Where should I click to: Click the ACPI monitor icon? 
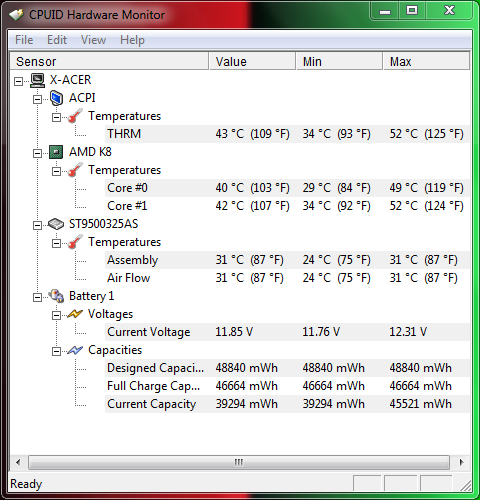tap(56, 98)
